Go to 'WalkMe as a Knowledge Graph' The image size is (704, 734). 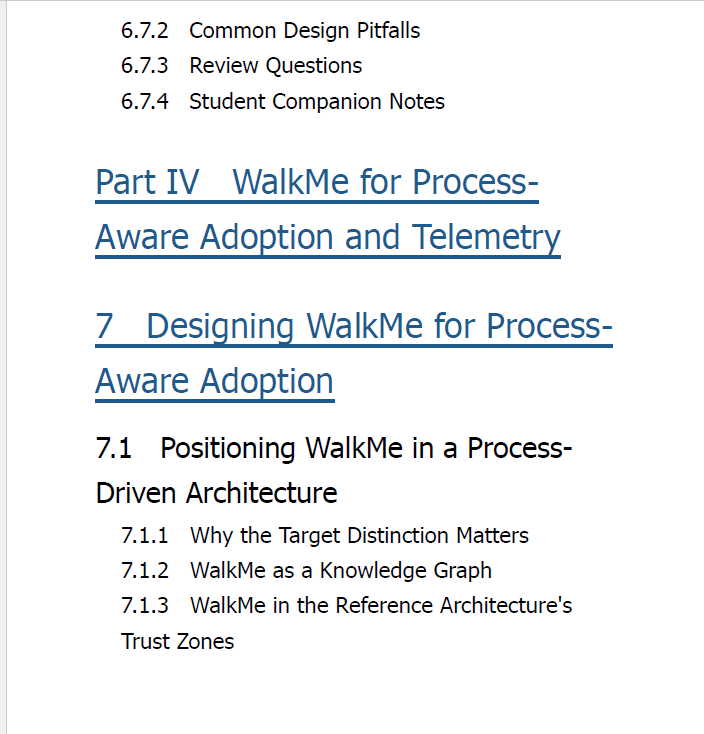(x=341, y=571)
